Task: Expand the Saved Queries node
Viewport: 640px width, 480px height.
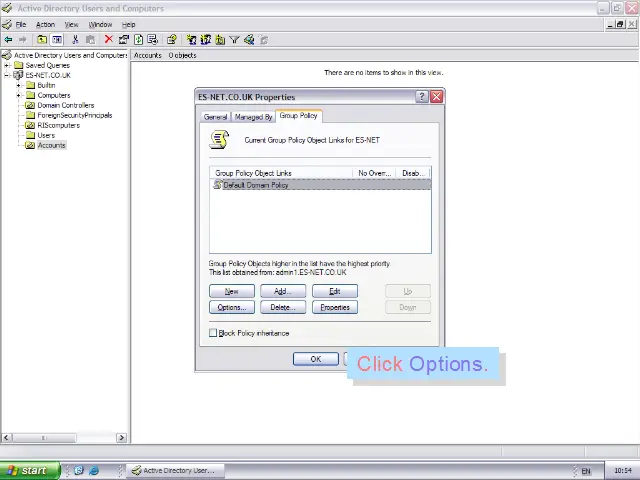Action: click(x=7, y=65)
